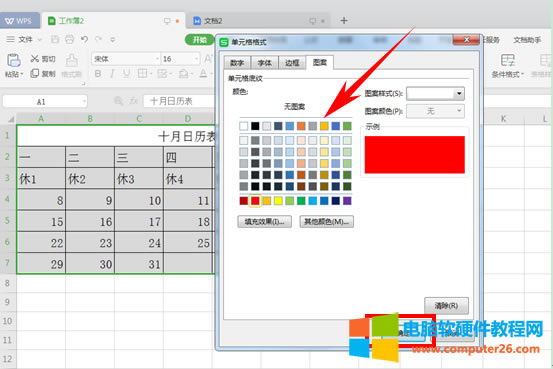Image resolution: width=553 pixels, height=369 pixels.
Task: Switch to the 边框 tab in dialog
Action: [292, 63]
